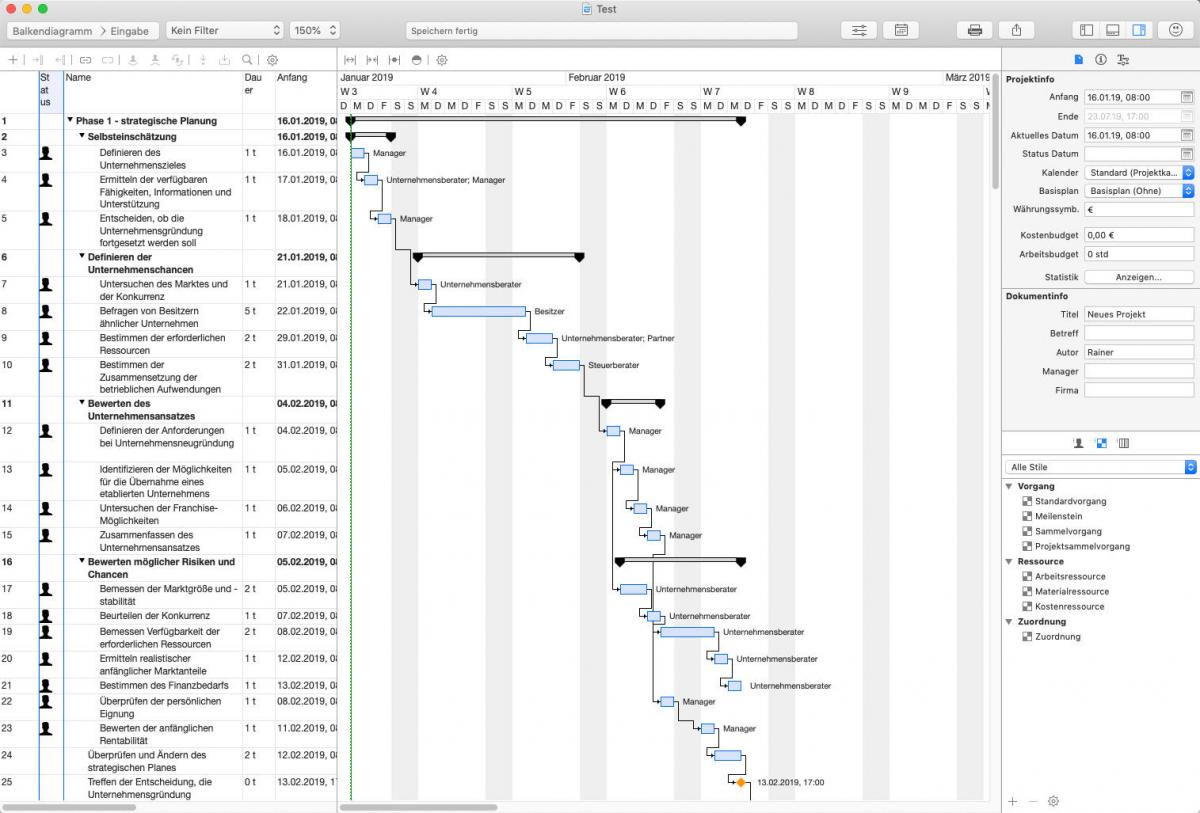Click the Besitzer task bar in Gantt

tap(479, 311)
